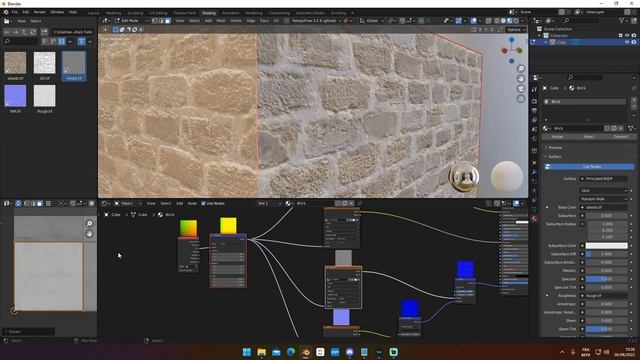Click file browser new folder icon
640x360 pixels.
[x=44, y=32]
